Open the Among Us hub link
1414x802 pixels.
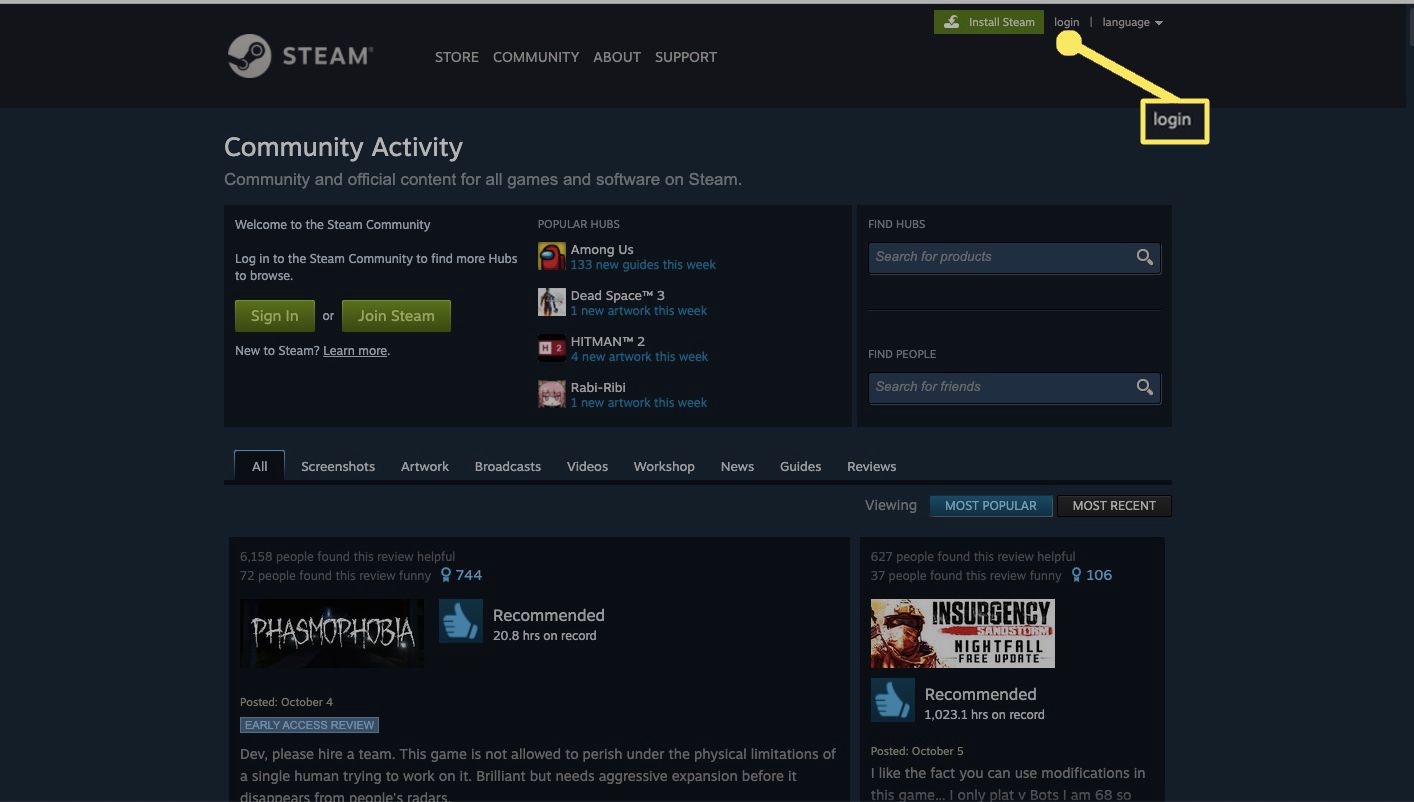coord(602,249)
